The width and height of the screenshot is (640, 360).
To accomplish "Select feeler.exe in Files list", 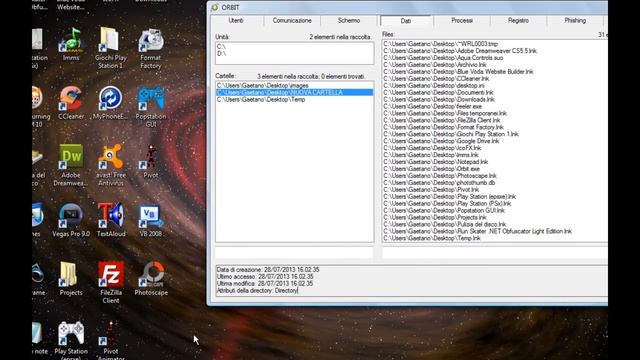I will 433,106.
